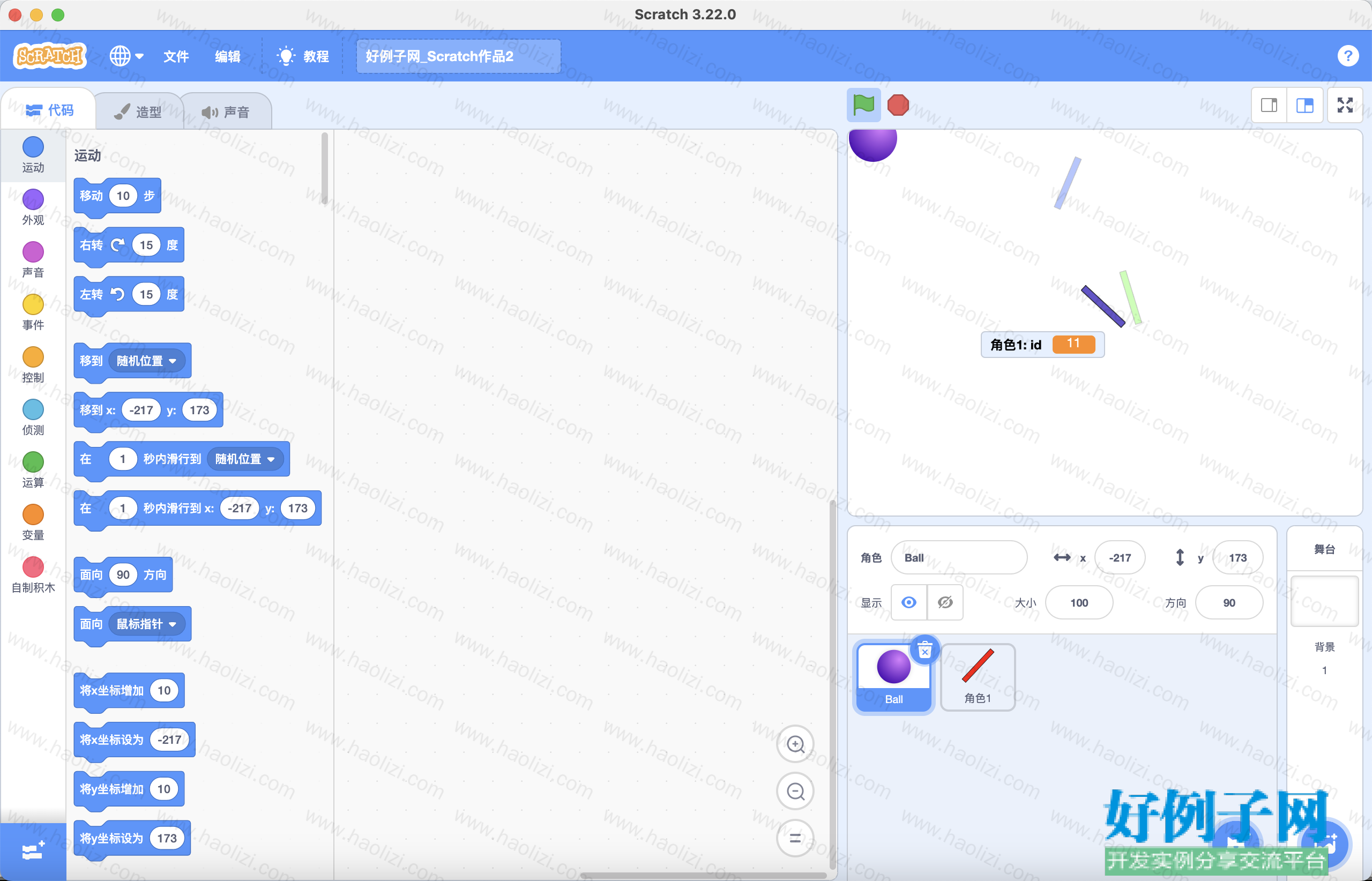Switch to small stage layout
This screenshot has height=881, width=1372.
(1269, 105)
